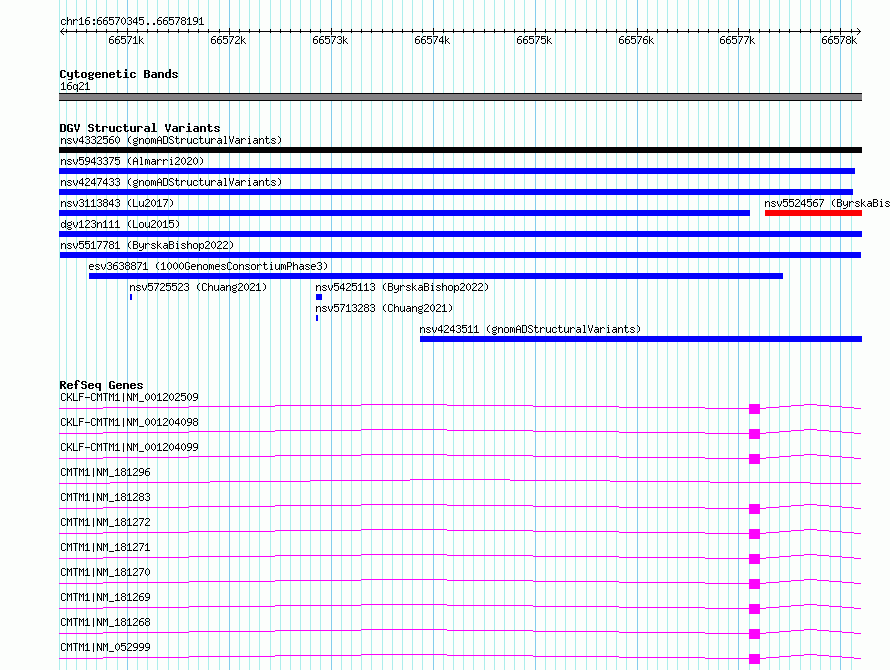Click the nsv3113843 (Lu2017) label
The width and height of the screenshot is (890, 670).
pos(117,203)
